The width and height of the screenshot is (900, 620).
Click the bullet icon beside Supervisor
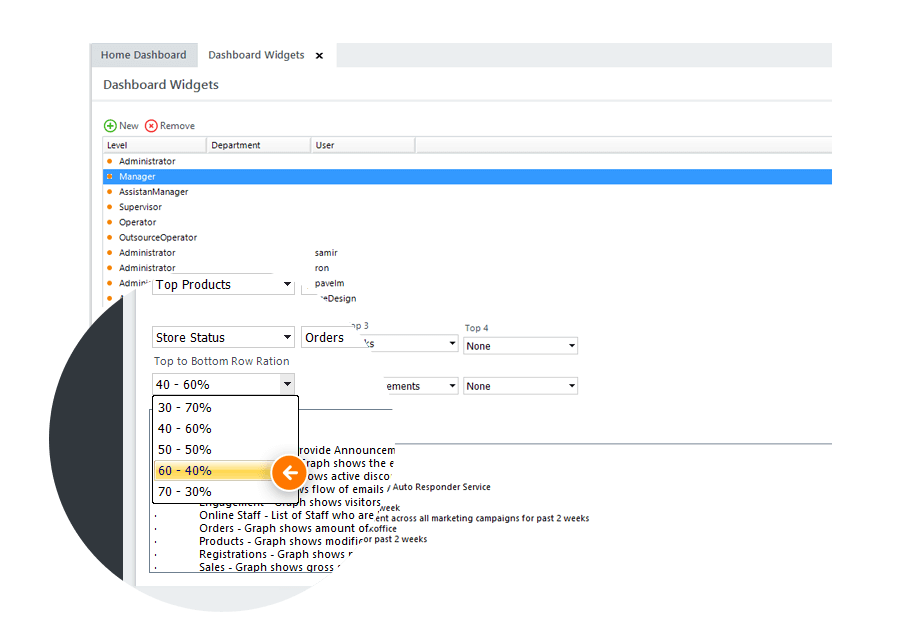(x=110, y=207)
